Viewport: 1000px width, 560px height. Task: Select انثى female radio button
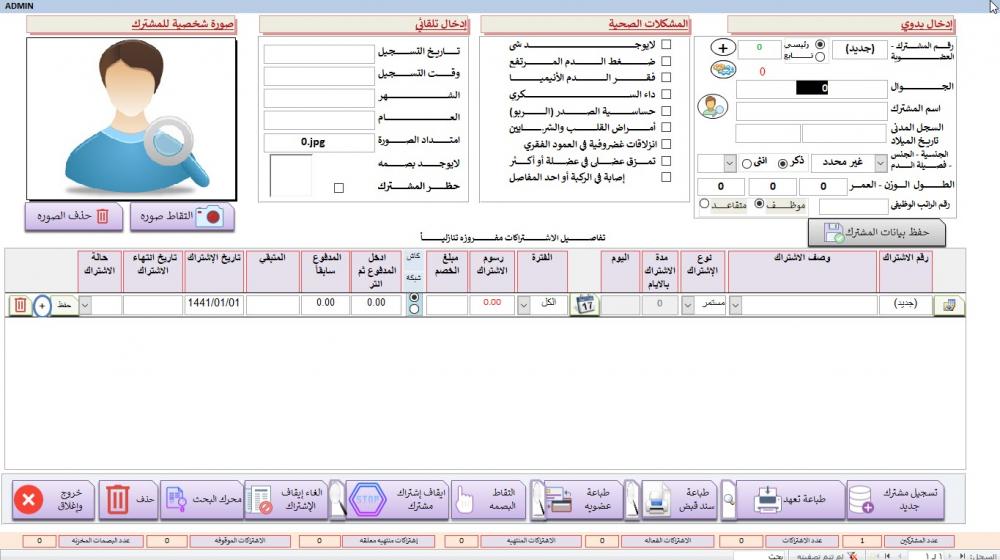click(x=747, y=164)
